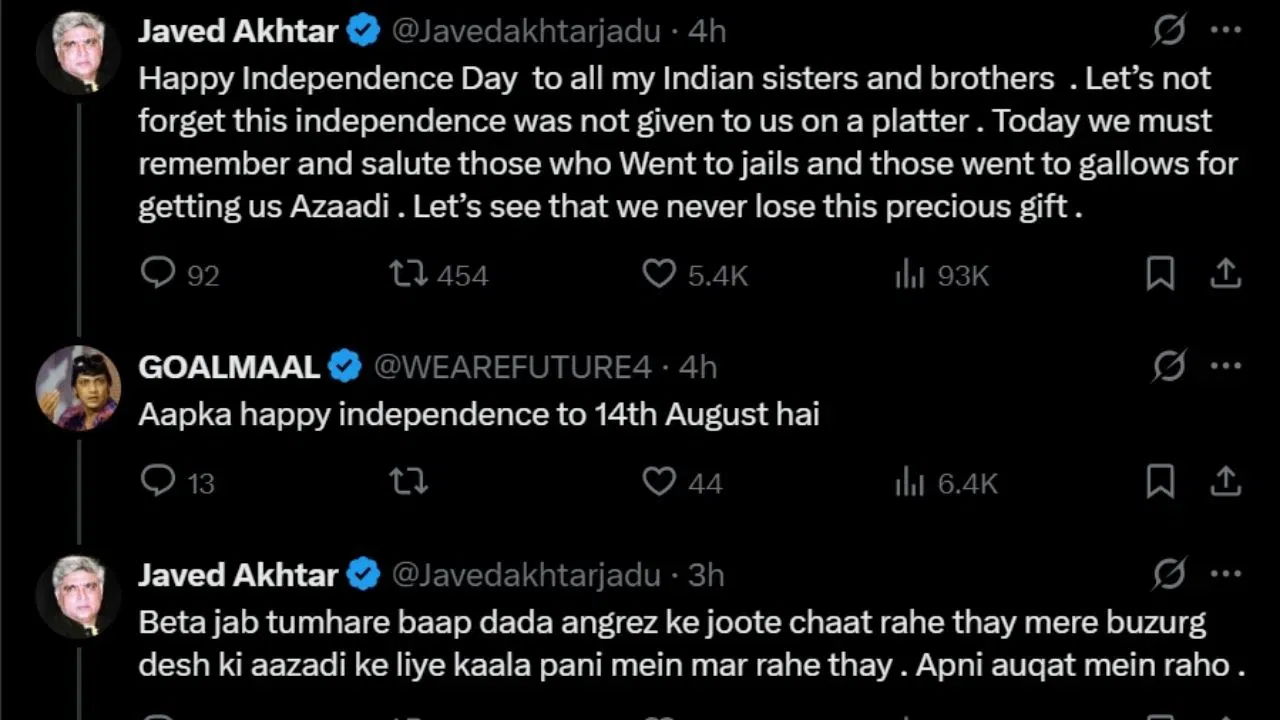
Task: View GOALMAAL tweet's 6.4K views
Action: pyautogui.click(x=910, y=483)
